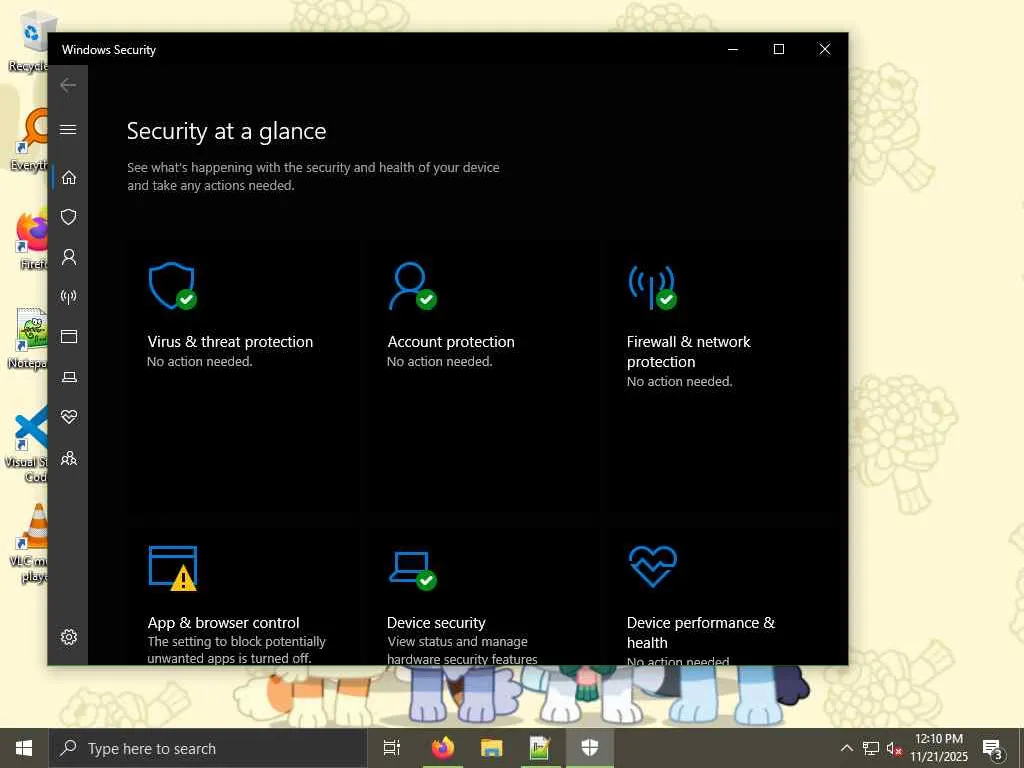Show hidden system tray icons
Screen dimensions: 1024x768
click(x=846, y=748)
